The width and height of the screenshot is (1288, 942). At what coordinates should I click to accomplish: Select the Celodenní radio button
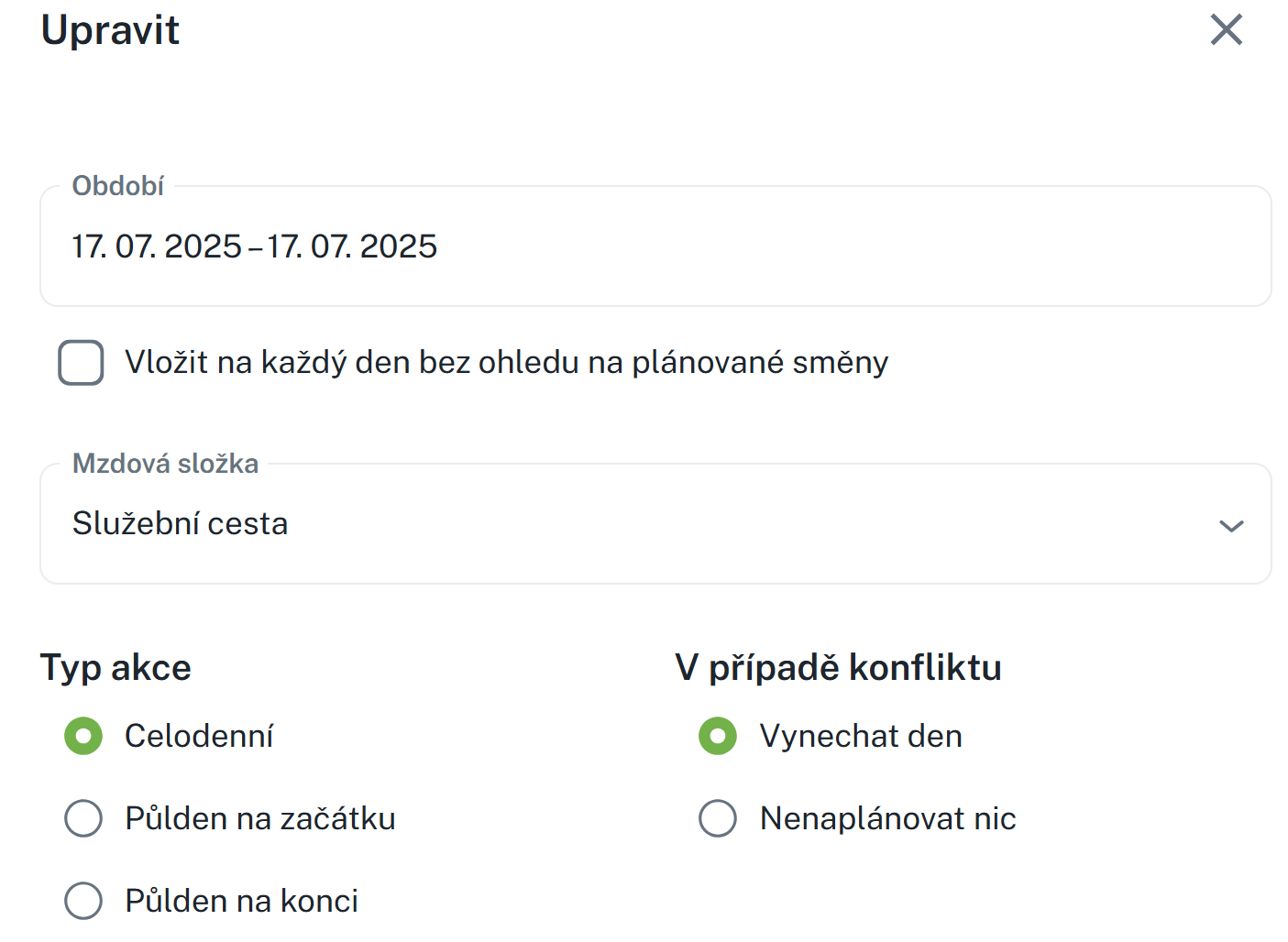(83, 736)
